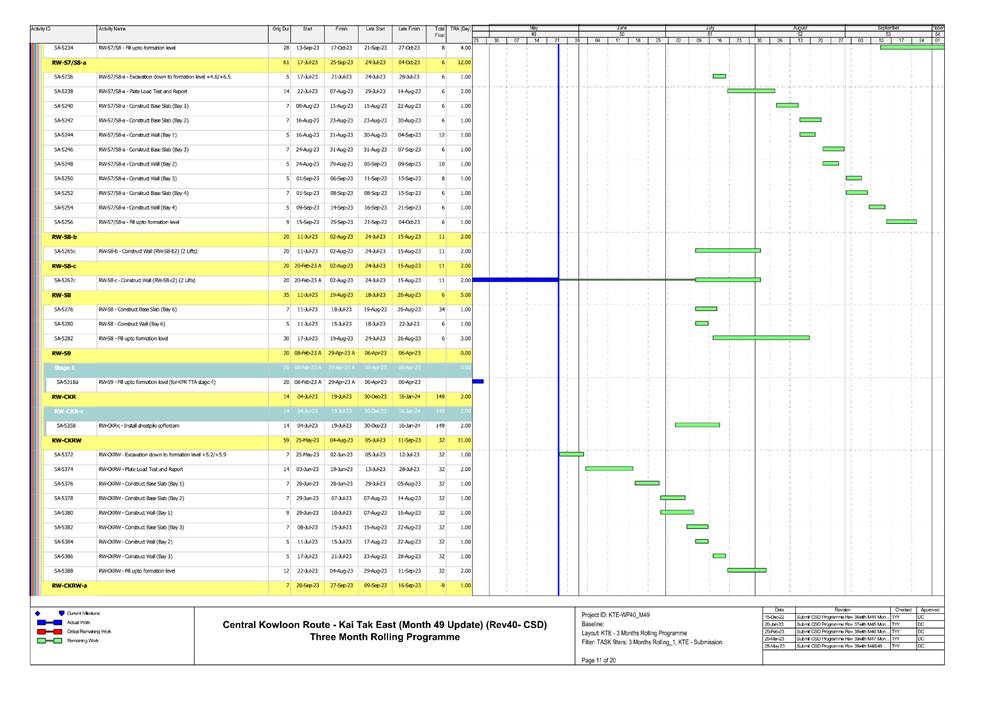Collapse the Stage 1 teal group band

[x=66, y=368]
